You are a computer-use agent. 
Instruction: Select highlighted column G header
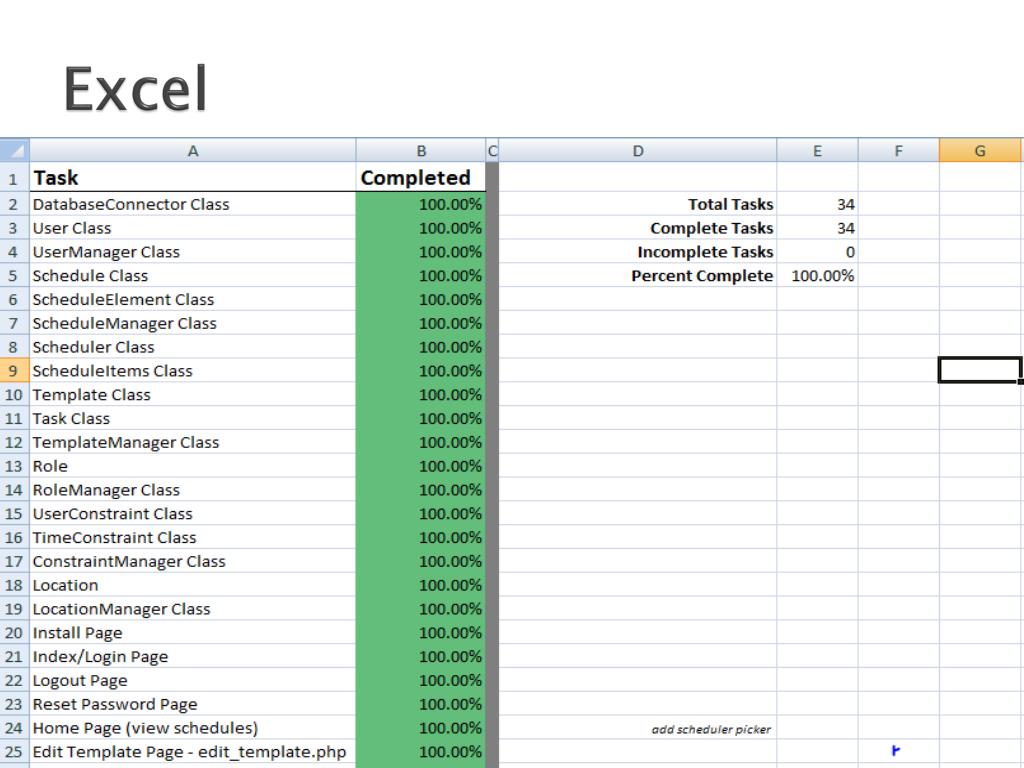(980, 151)
